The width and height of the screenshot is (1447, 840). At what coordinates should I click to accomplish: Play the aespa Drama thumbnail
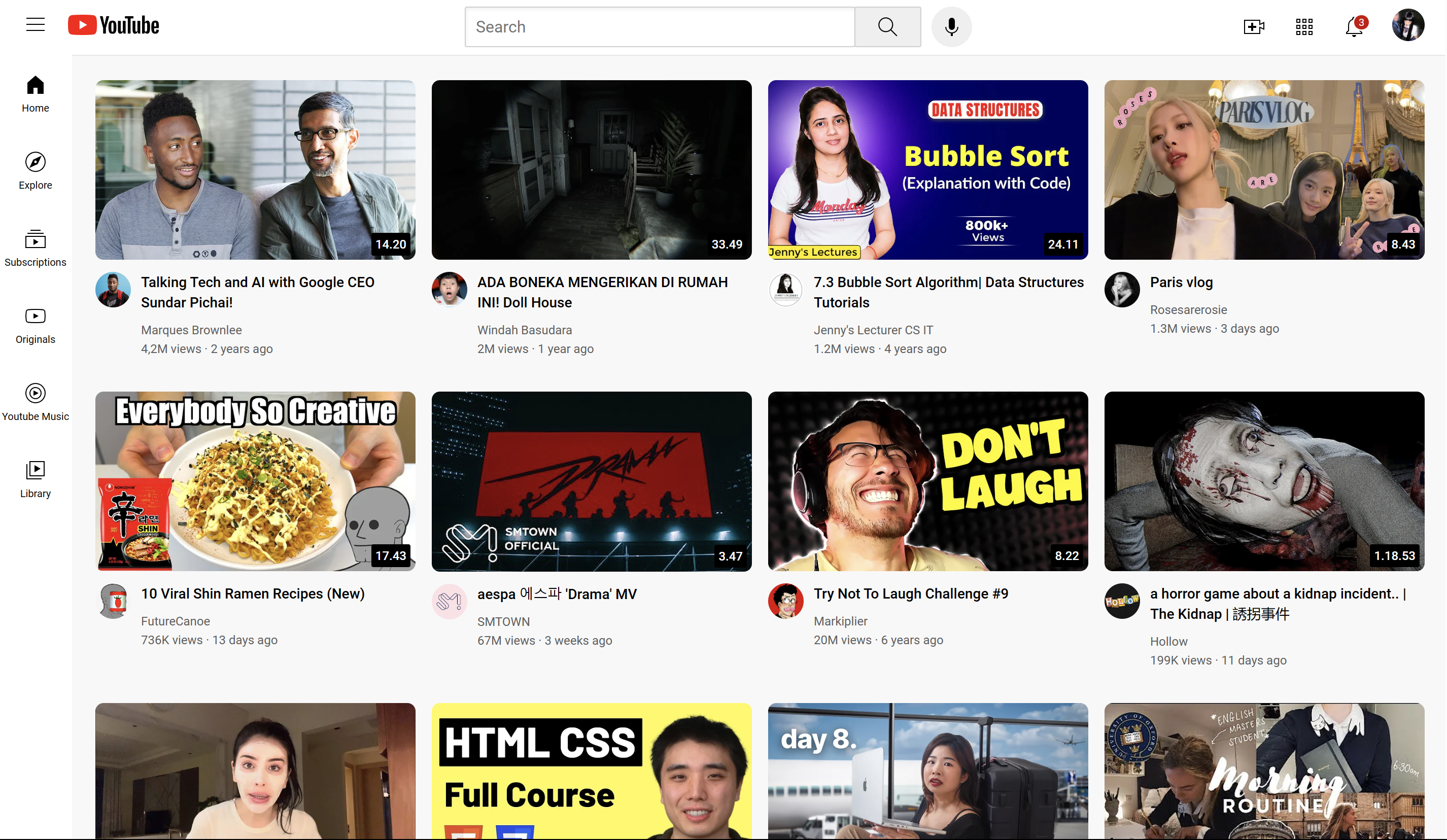click(x=592, y=481)
